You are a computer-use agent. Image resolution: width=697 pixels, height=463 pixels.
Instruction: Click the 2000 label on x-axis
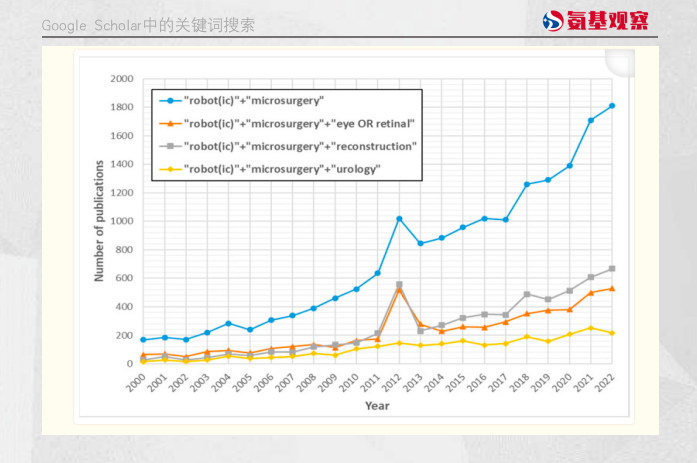(x=136, y=382)
